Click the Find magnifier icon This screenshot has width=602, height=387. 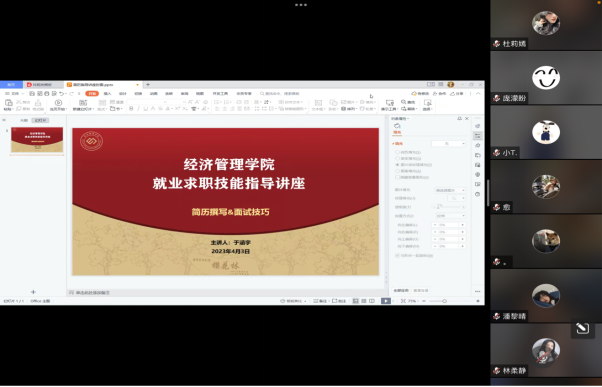(404, 102)
